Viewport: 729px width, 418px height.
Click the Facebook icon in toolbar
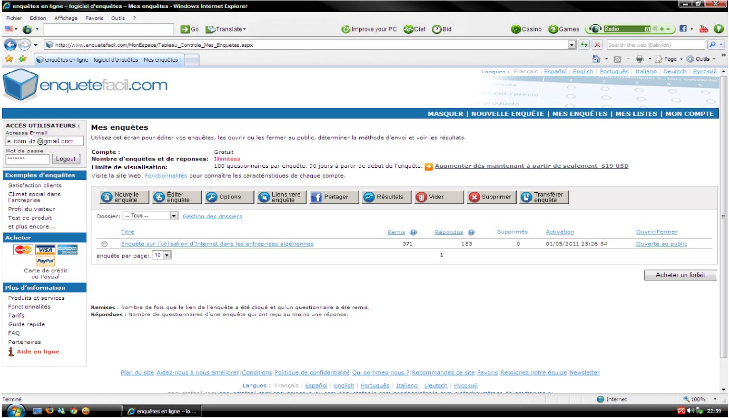(x=683, y=29)
